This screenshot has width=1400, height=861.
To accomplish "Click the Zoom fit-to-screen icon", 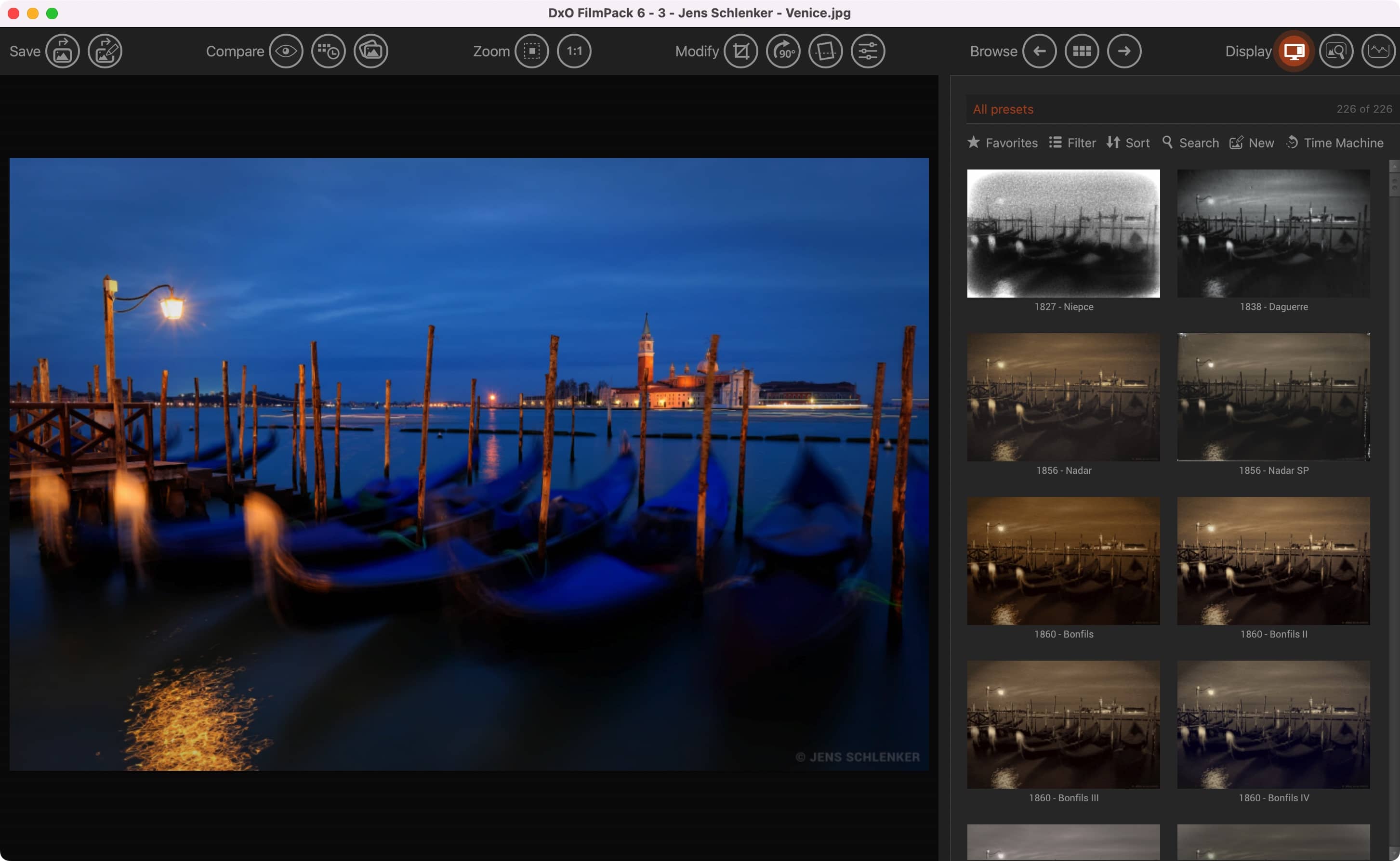I will (x=532, y=51).
